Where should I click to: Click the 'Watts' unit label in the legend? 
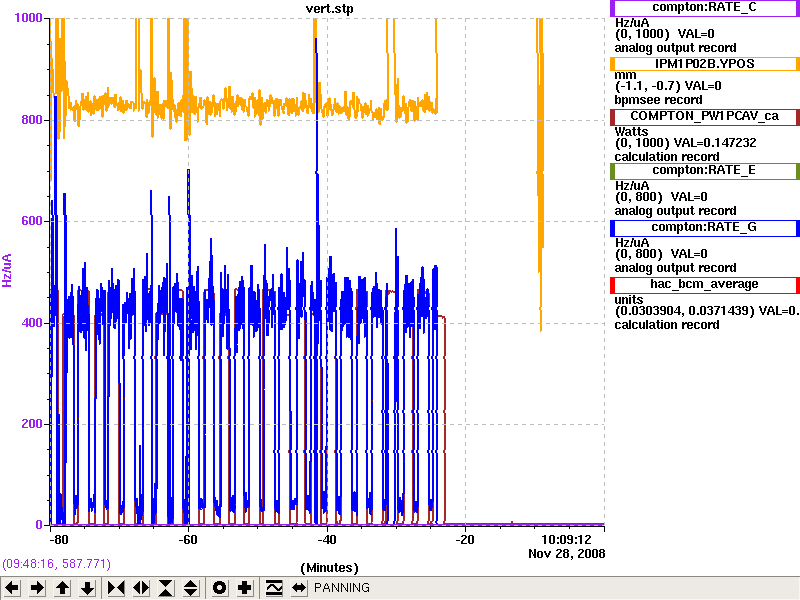pyautogui.click(x=631, y=132)
